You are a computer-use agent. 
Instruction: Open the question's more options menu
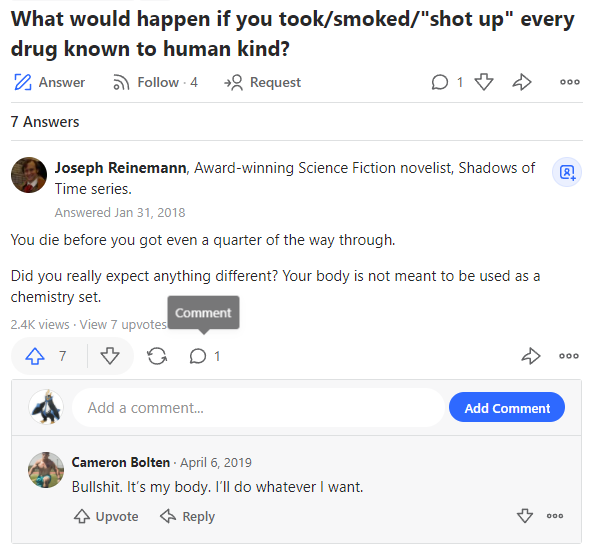pos(570,82)
